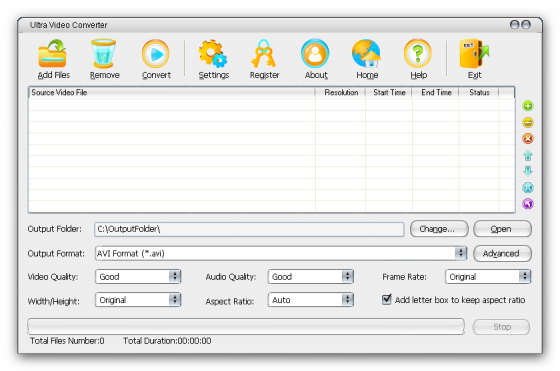Open Help question mark icon

click(418, 54)
